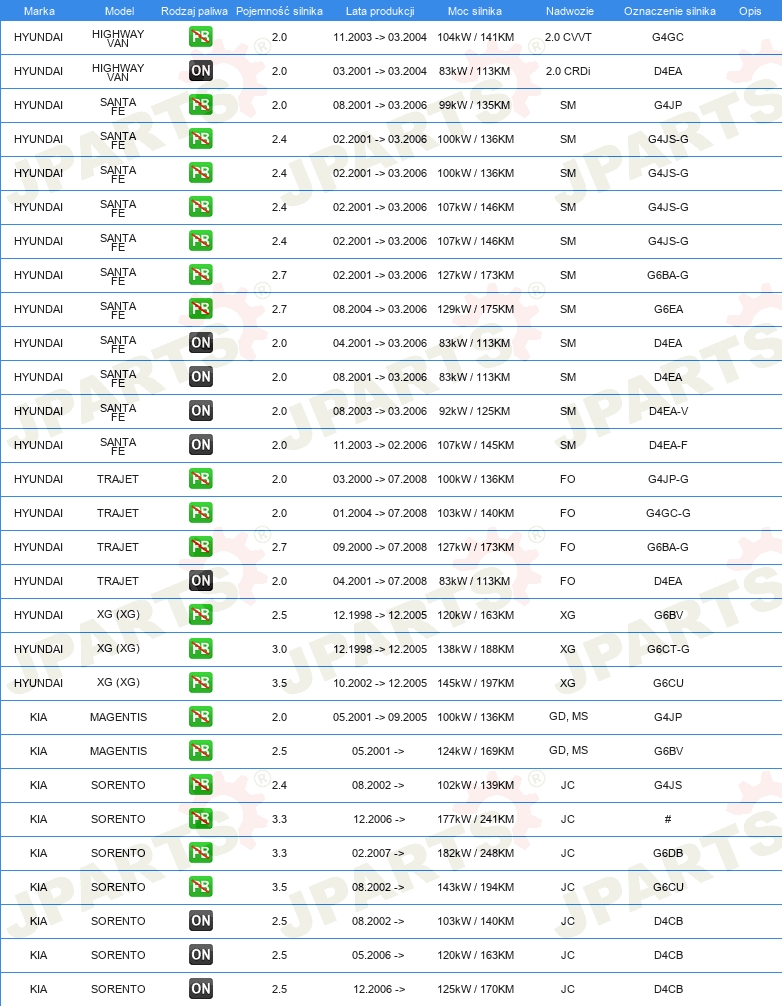Select the petrol icon in Santa Fe G4JP row
782x1006 pixels.
pyautogui.click(x=201, y=105)
